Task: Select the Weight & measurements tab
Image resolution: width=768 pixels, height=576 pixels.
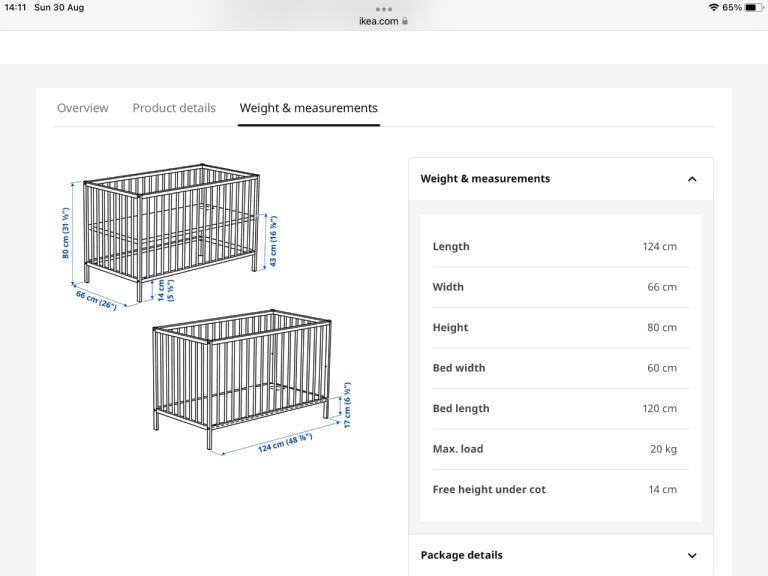Action: (x=309, y=108)
